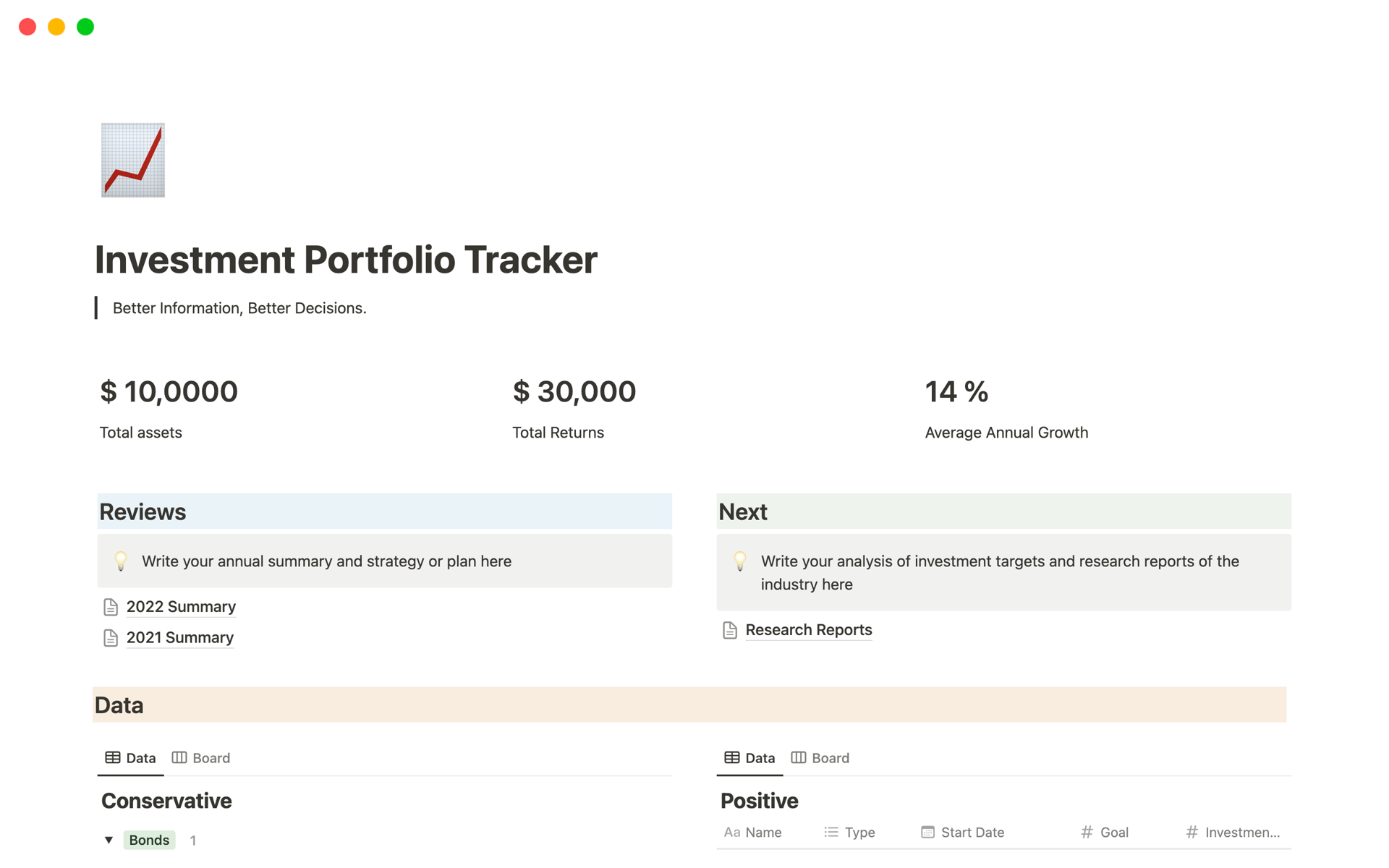The image size is (1389, 868).
Task: Click the table icon next to left Data tab
Action: (114, 757)
